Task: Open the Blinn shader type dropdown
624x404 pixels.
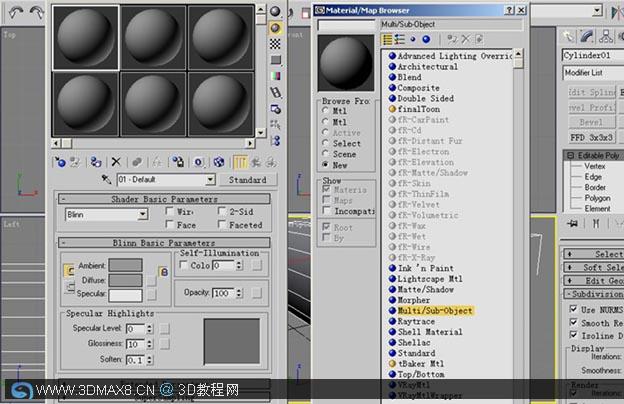Action: point(142,215)
